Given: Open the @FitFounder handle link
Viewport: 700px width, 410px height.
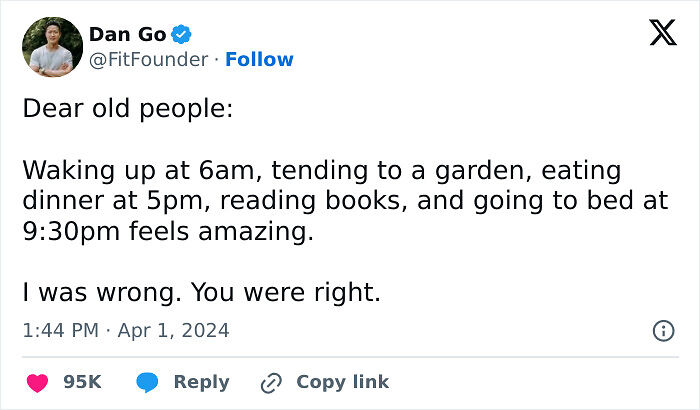Looking at the screenshot, I should [x=148, y=60].
